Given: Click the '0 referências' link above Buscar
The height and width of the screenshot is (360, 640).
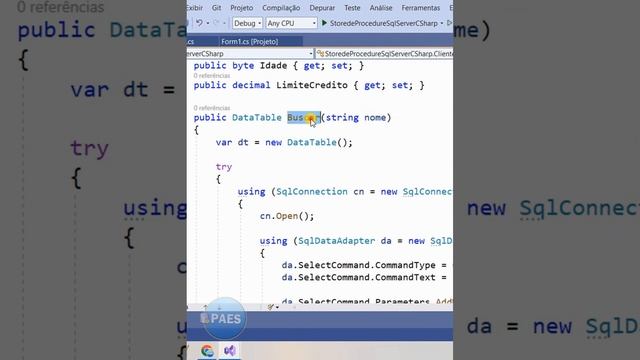Looking at the screenshot, I should coord(212,108).
